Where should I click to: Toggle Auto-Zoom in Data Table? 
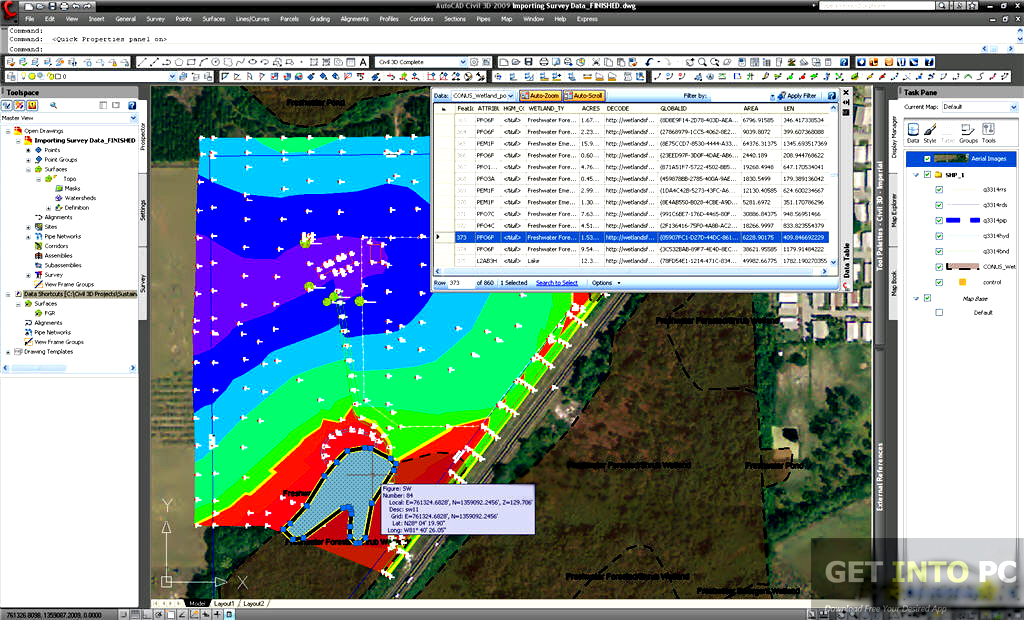coord(539,95)
